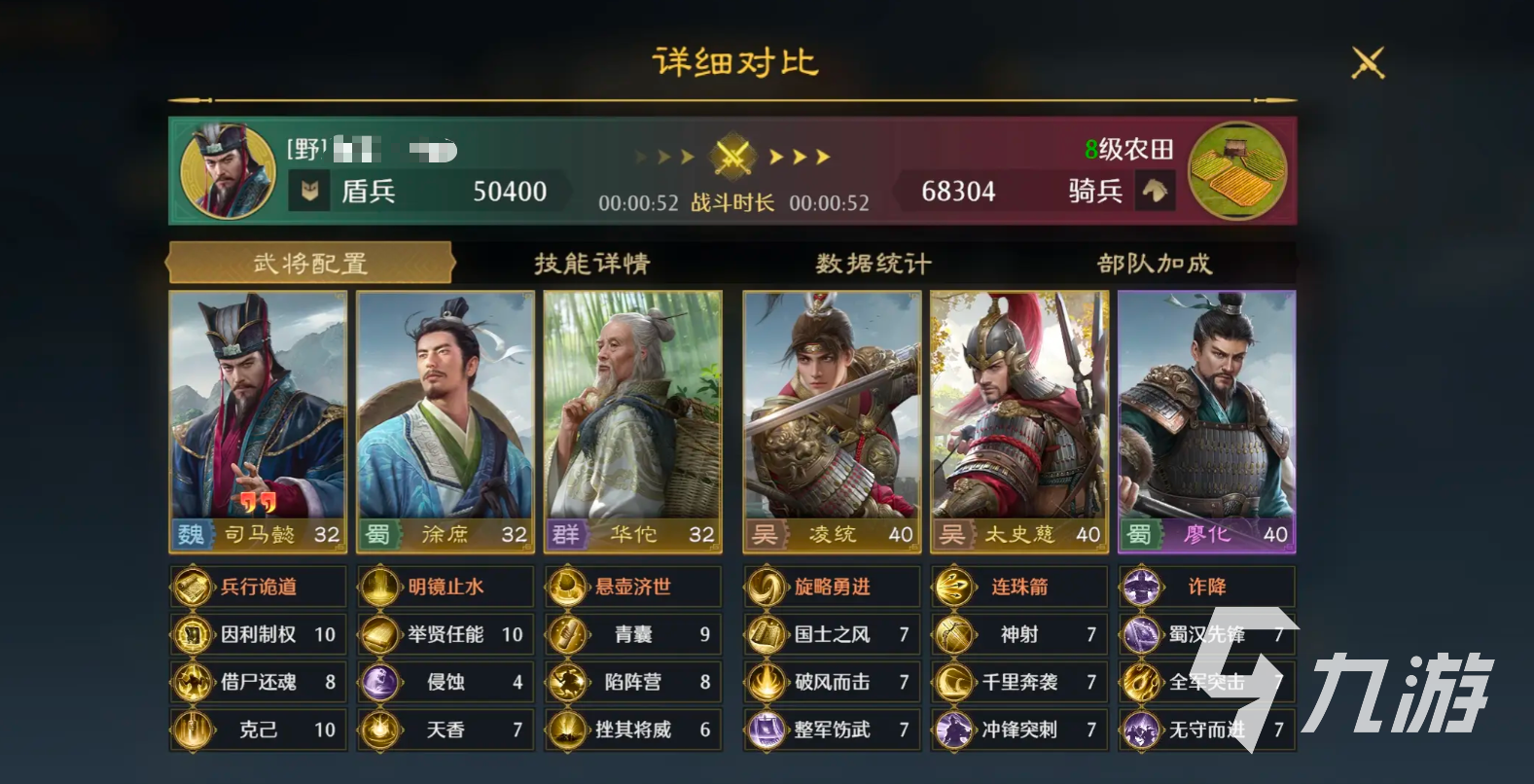Tap the 因利制权 skill button
1534x784 pixels.
click(x=258, y=634)
